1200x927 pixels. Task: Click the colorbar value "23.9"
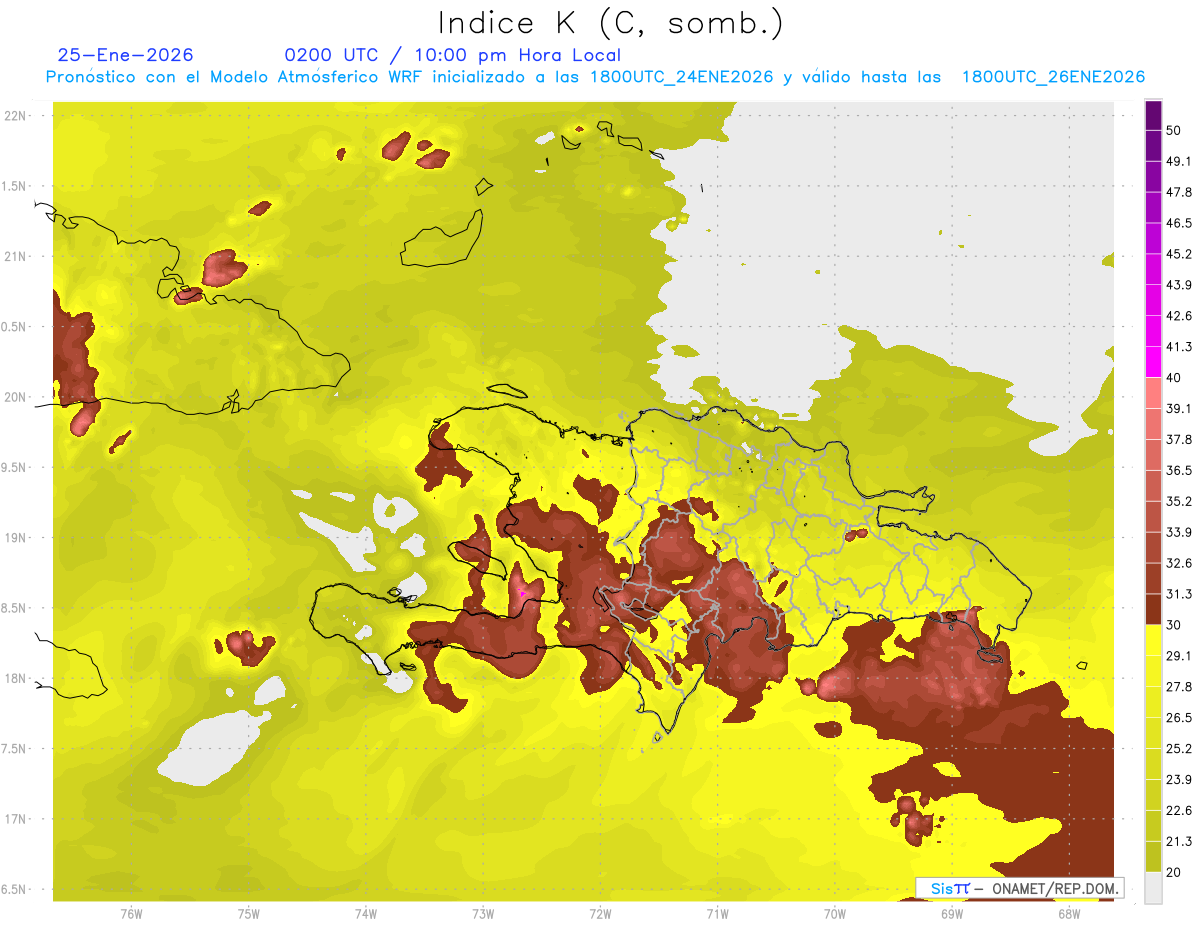pyautogui.click(x=1179, y=779)
